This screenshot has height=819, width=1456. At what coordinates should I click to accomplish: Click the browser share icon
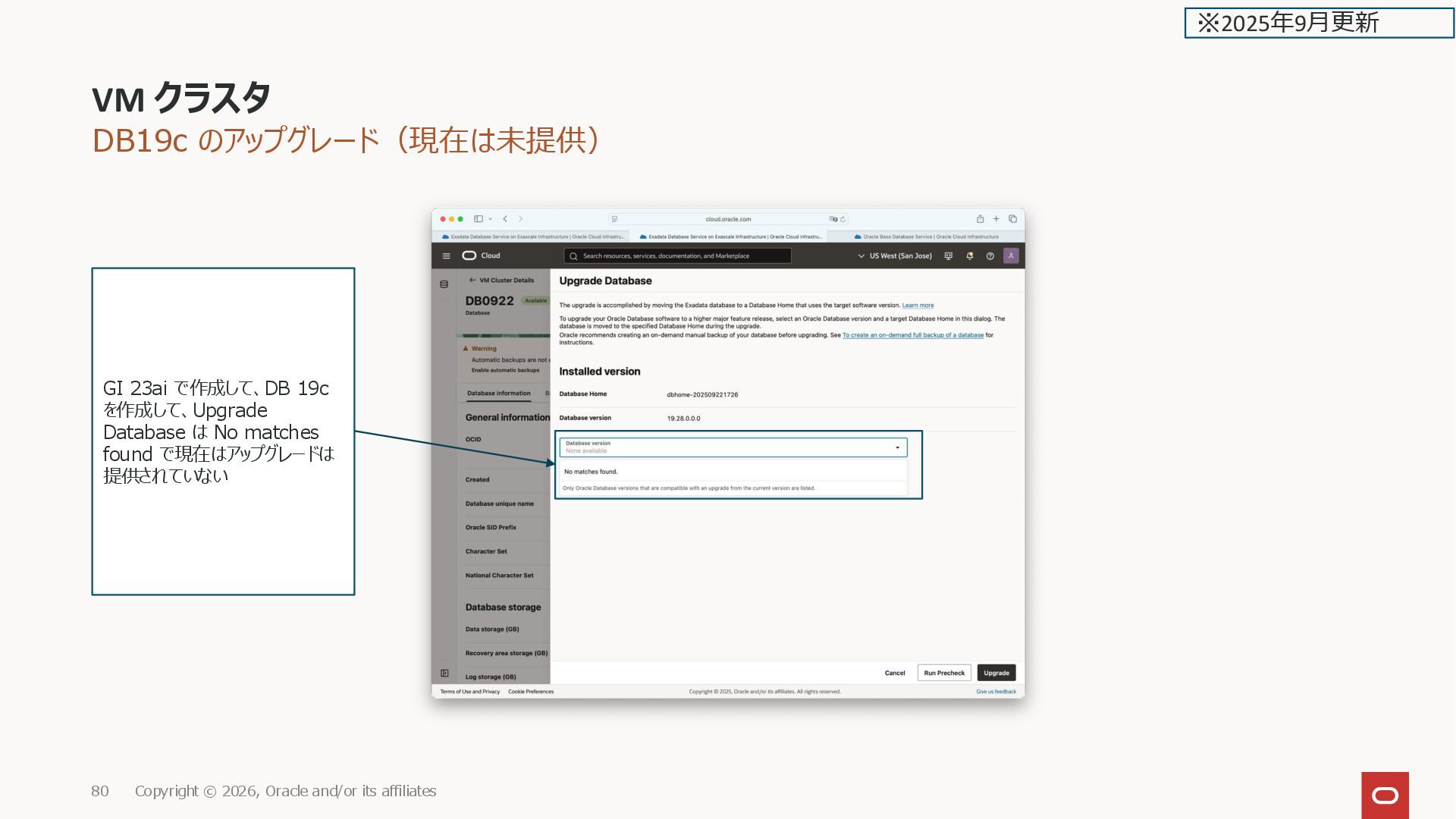[980, 219]
